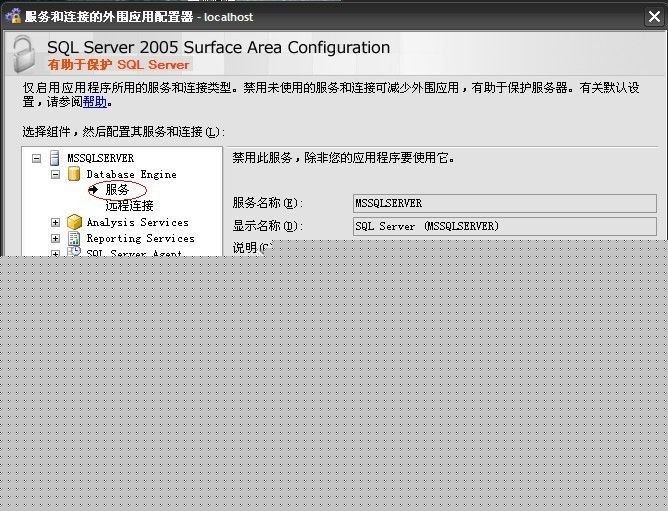Screen dimensions: 668x511
Task: Click the Analysis Services cube icon
Action: tap(74, 222)
